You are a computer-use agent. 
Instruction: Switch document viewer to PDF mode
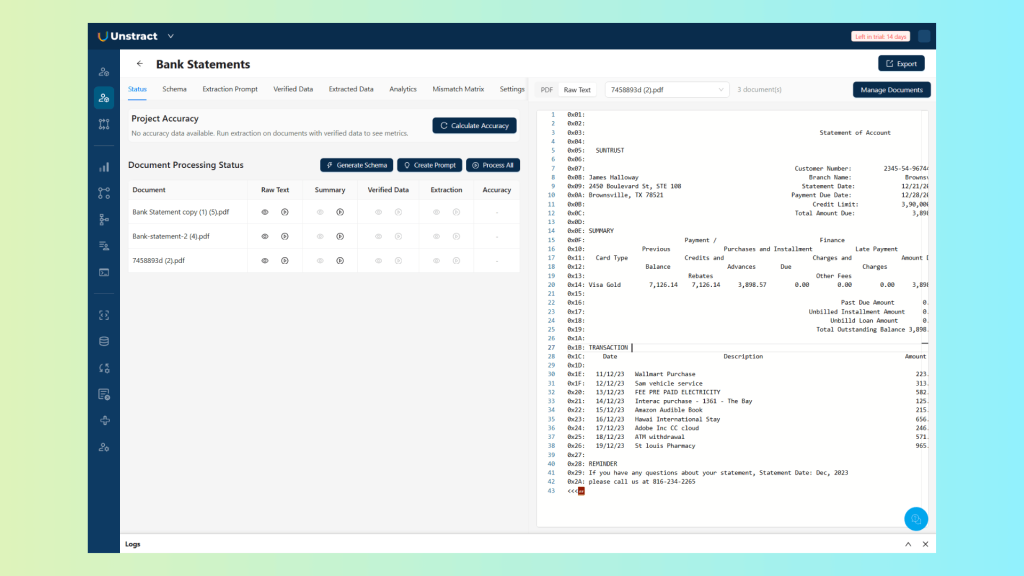[x=546, y=90]
